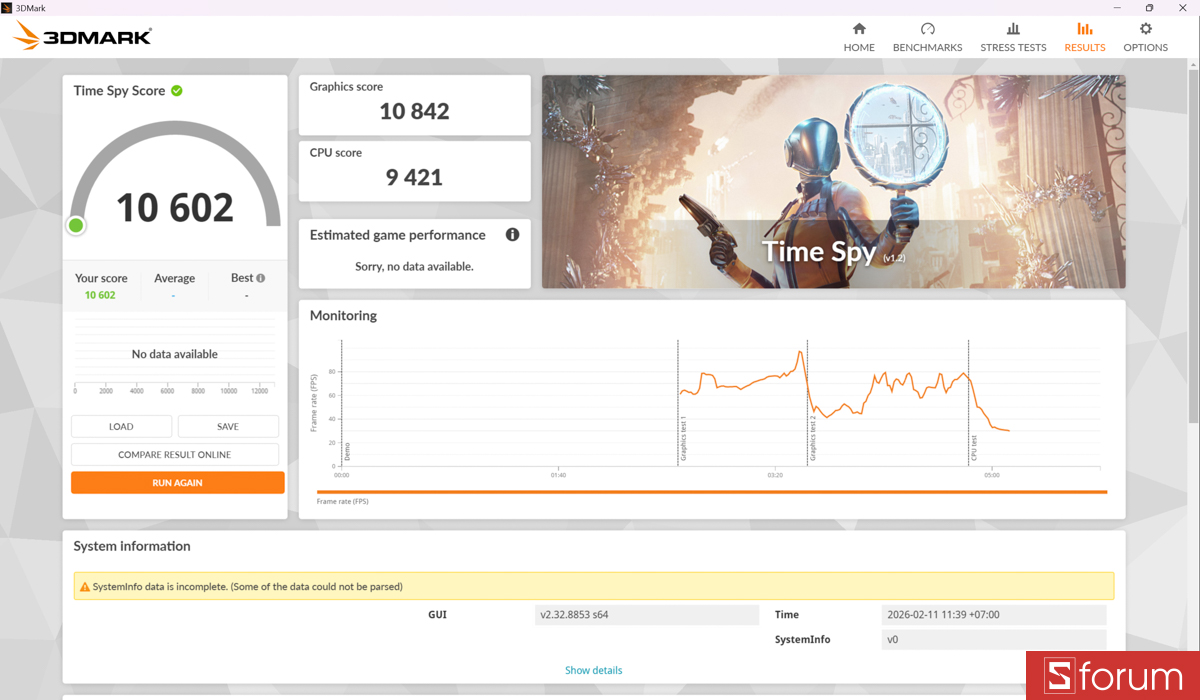This screenshot has height=700, width=1200.
Task: Click the Estimated game performance info icon
Action: click(x=512, y=234)
